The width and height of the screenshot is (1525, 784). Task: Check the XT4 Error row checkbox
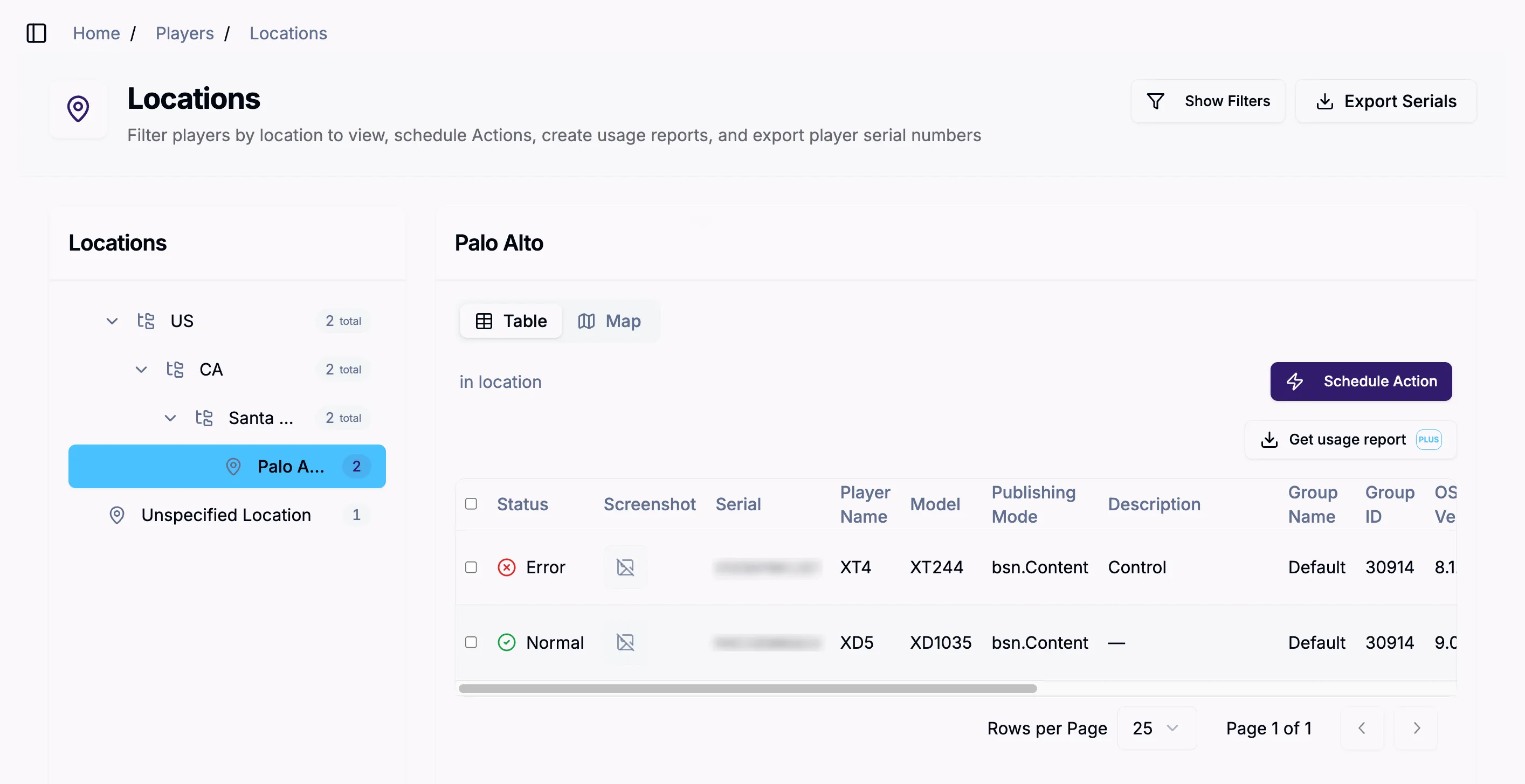click(471, 567)
